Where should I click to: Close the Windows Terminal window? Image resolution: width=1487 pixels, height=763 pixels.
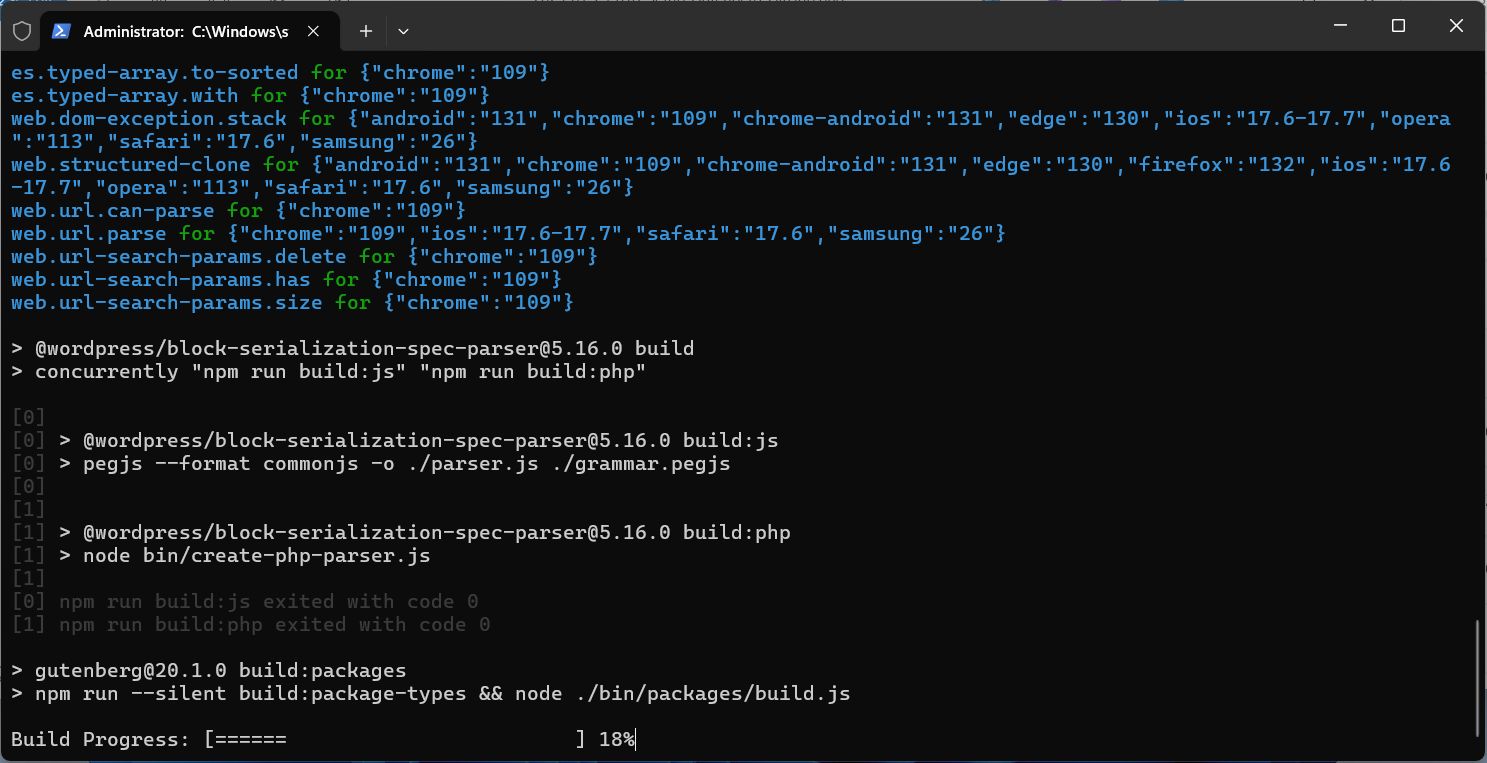coord(1454,27)
